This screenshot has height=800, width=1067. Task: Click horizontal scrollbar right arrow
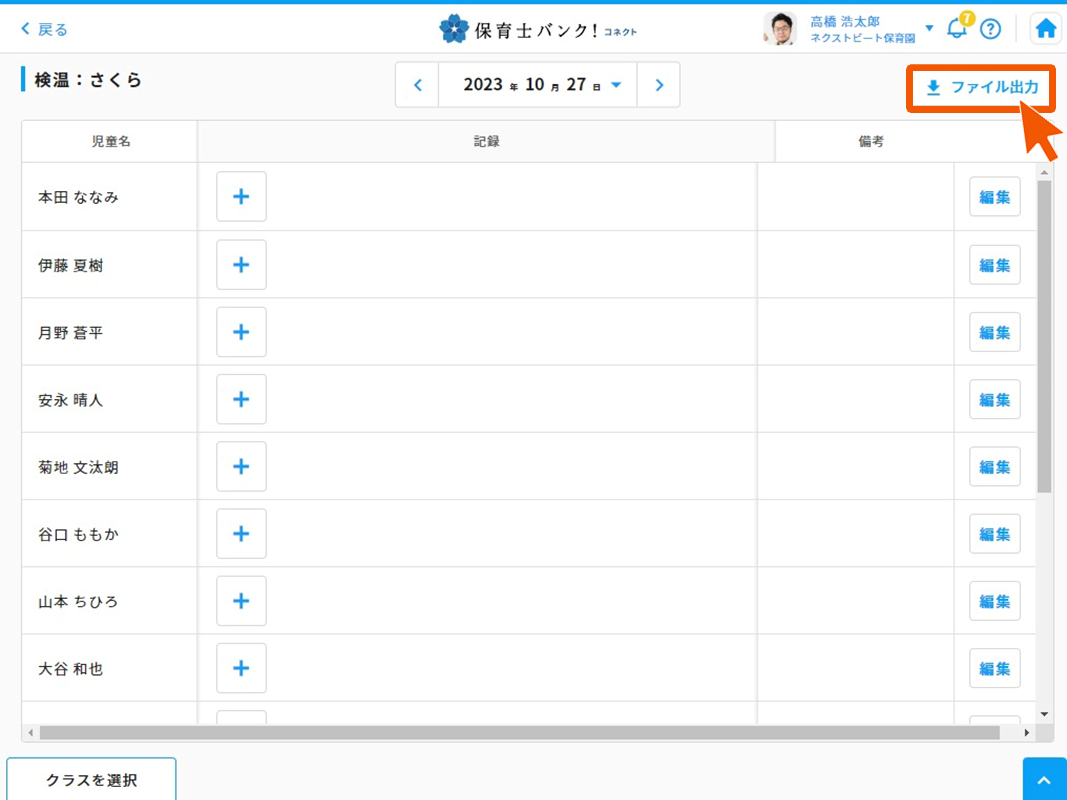click(1027, 733)
